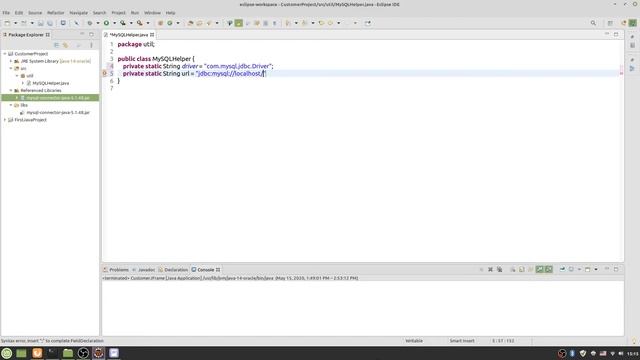The image size is (640, 360).
Task: Open the dropdown arrow next to the Run button
Action: pyautogui.click(x=114, y=23)
